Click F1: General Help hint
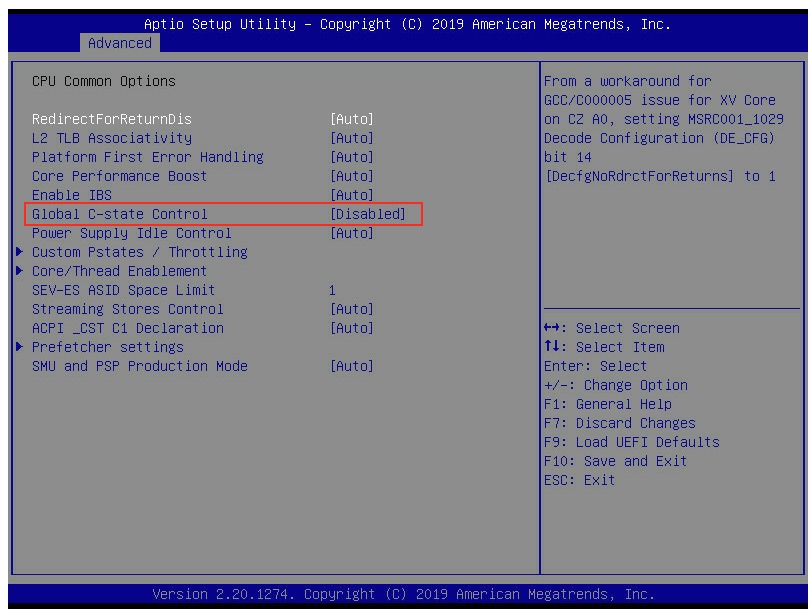Viewport: 811px width, 614px height. click(608, 404)
